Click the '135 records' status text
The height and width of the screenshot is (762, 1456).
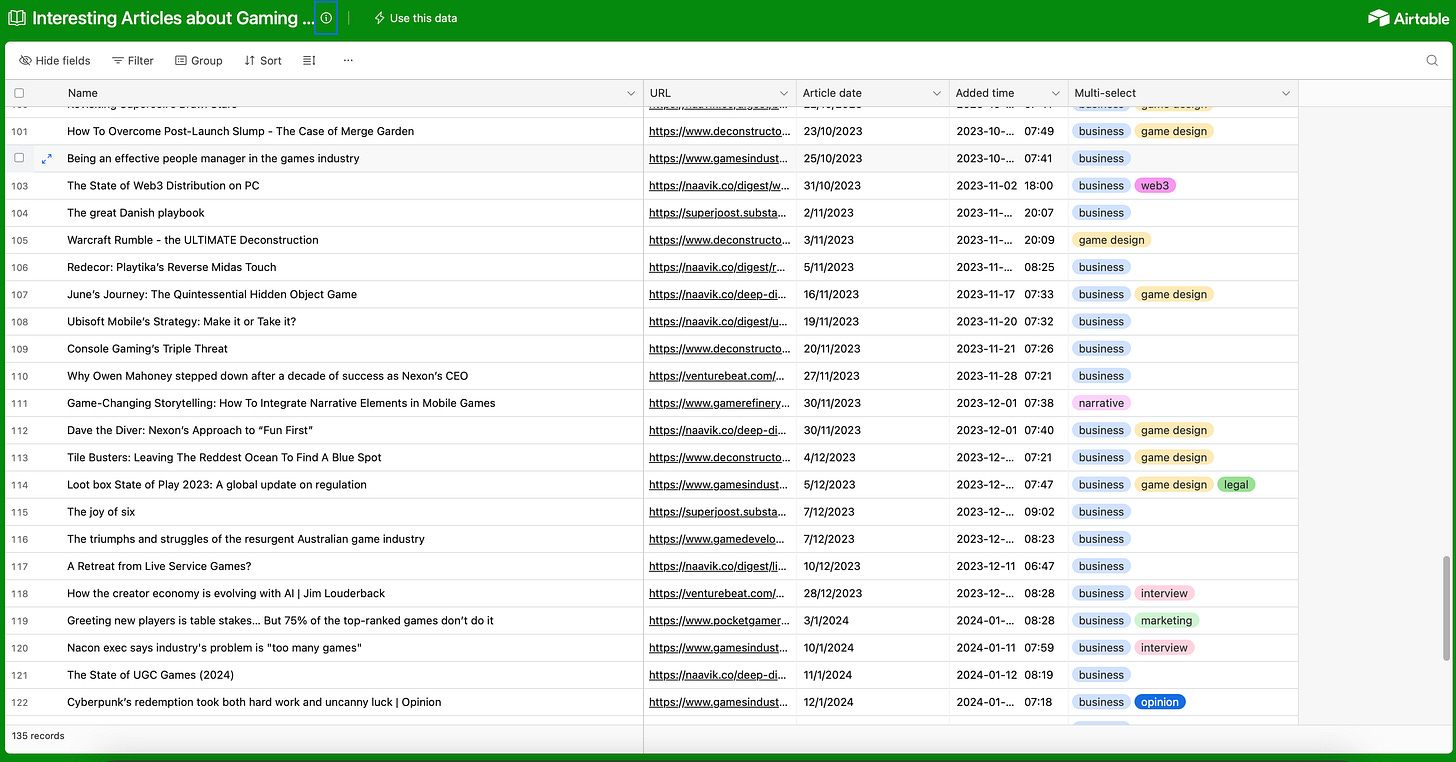pyautogui.click(x=38, y=736)
